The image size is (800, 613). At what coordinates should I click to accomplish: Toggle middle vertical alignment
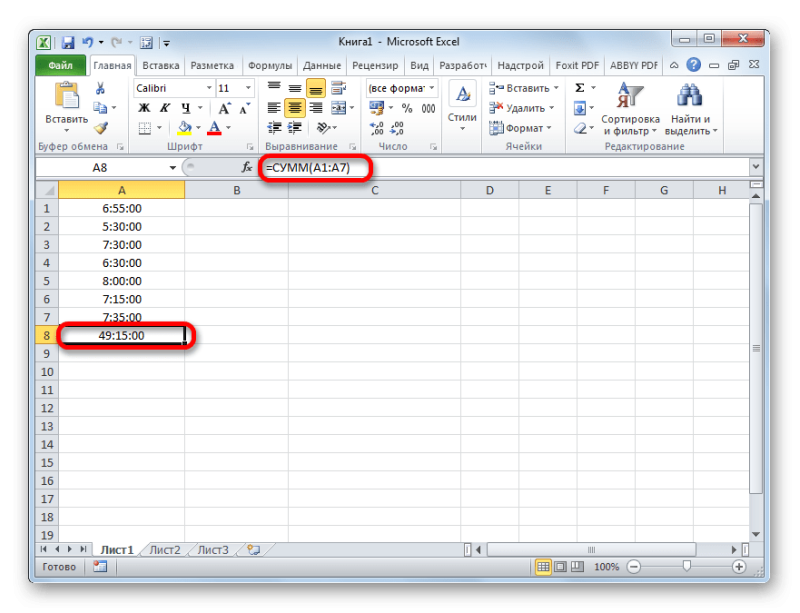click(295, 88)
